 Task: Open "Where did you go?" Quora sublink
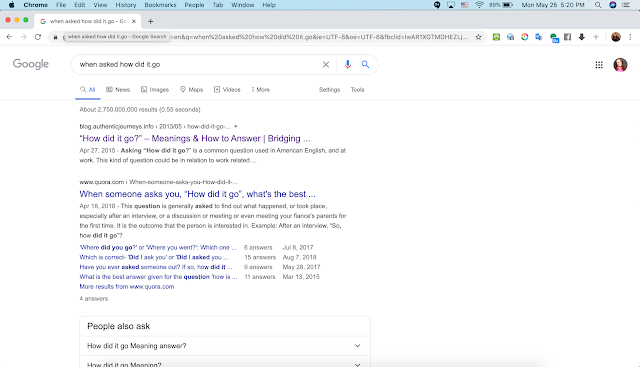[x=158, y=247]
